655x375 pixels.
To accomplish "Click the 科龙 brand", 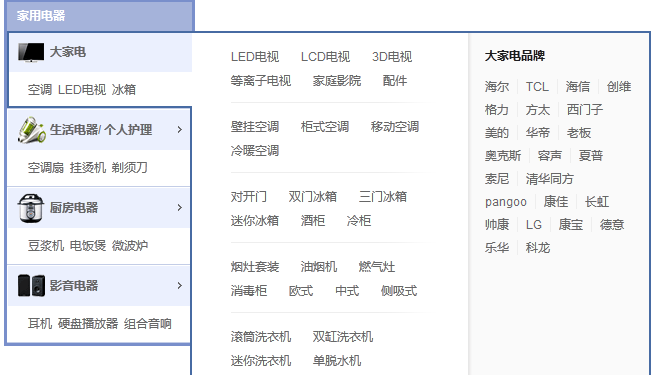I will [538, 248].
